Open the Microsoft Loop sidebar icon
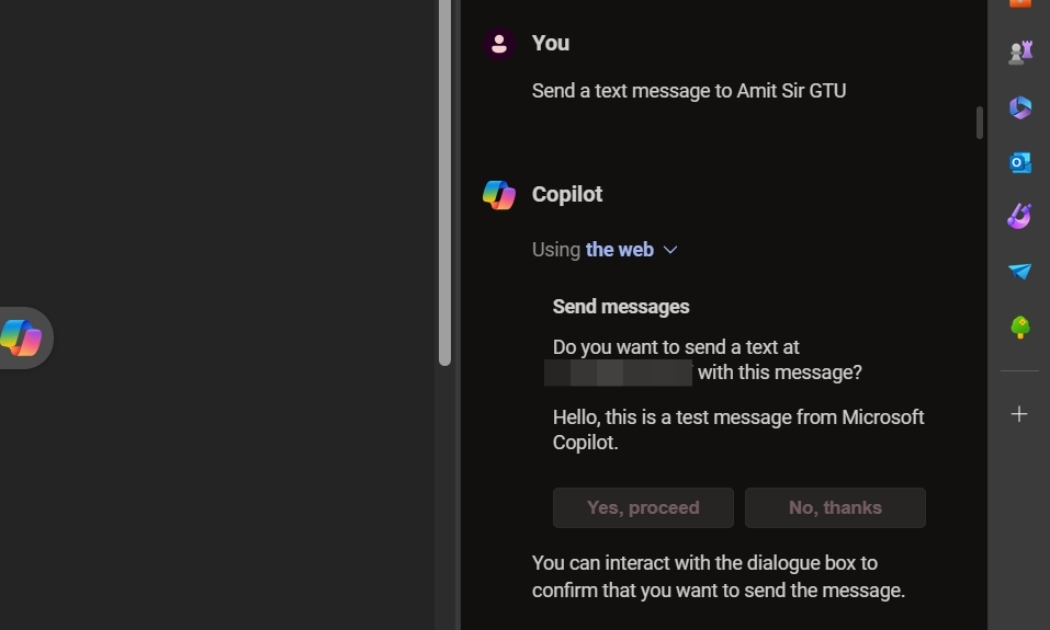1050x630 pixels. click(1019, 107)
